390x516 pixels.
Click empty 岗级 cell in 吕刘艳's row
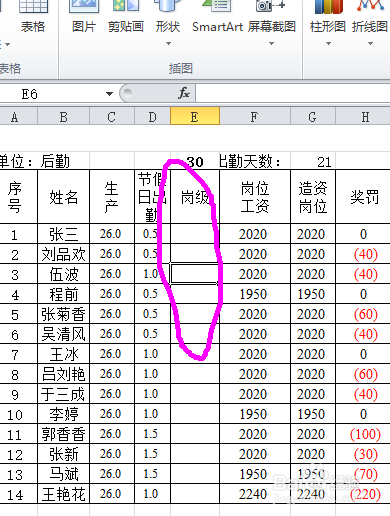[x=195, y=374]
